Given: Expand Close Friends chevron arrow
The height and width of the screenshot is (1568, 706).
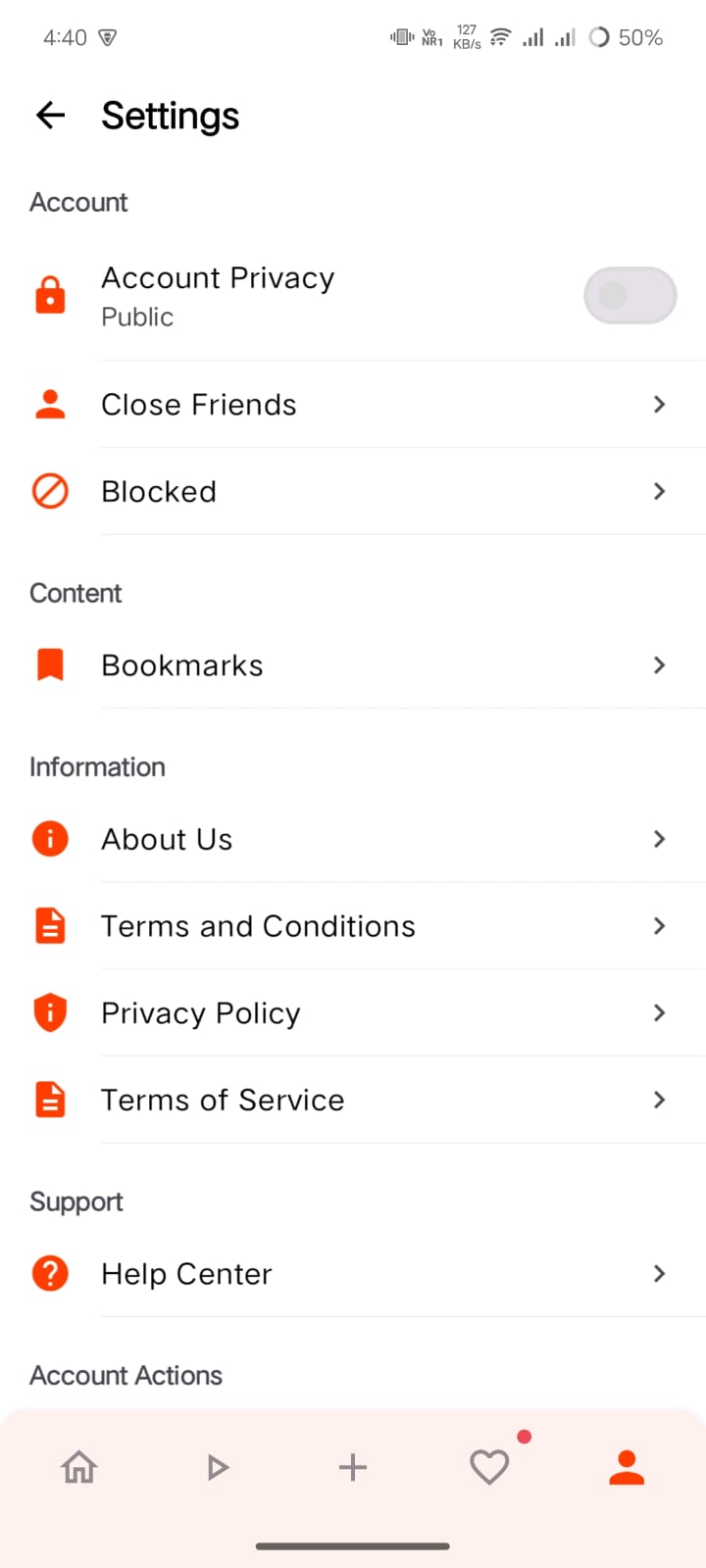Looking at the screenshot, I should point(659,404).
